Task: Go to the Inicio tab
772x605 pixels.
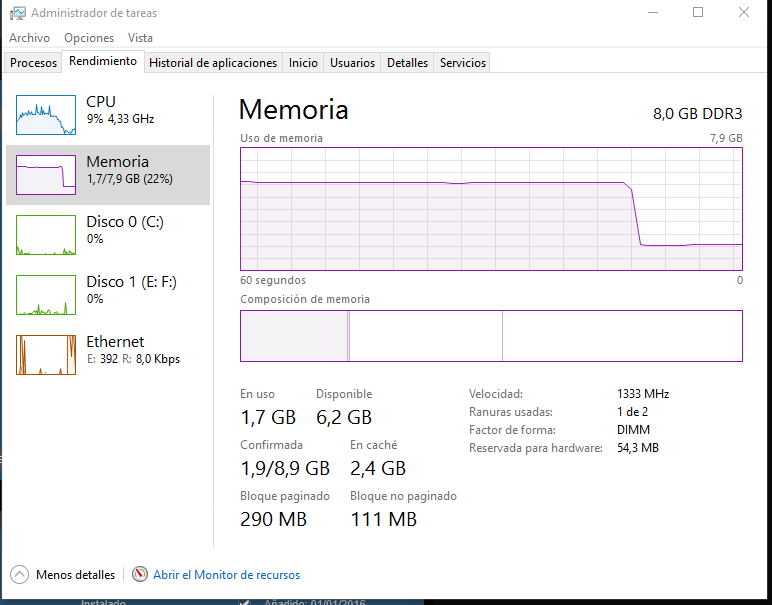Action: point(303,63)
